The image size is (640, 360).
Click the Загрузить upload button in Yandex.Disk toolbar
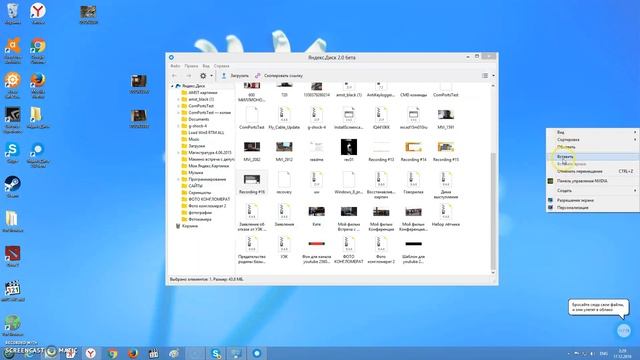[235, 76]
